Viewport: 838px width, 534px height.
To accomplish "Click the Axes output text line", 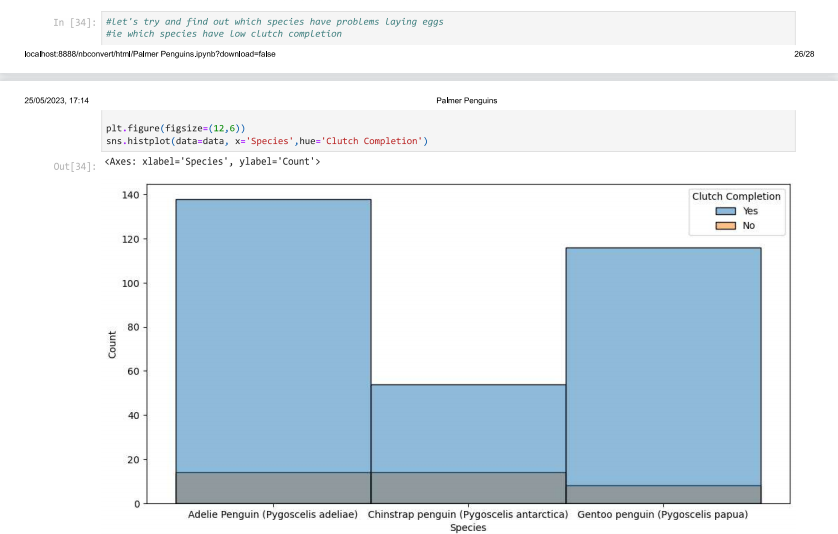I will tap(212, 161).
